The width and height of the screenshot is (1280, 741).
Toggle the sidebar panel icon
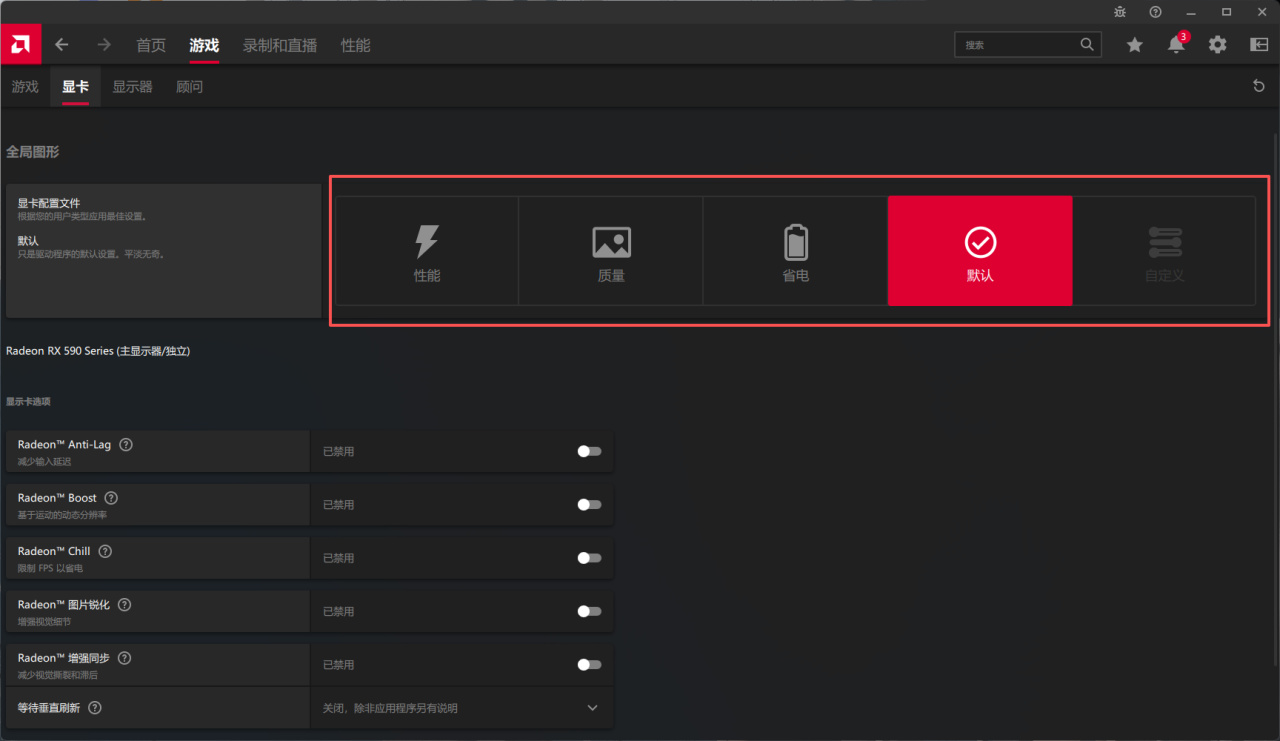[1259, 45]
